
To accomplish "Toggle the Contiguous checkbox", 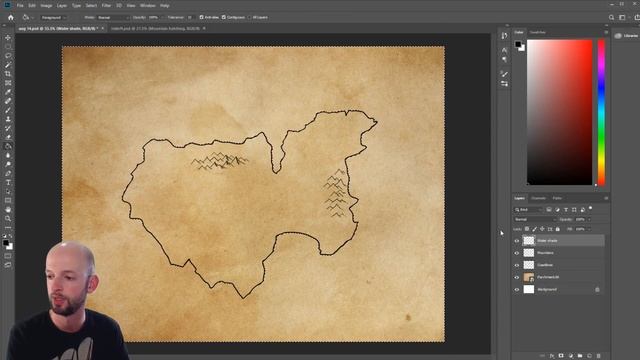I will click(x=224, y=18).
